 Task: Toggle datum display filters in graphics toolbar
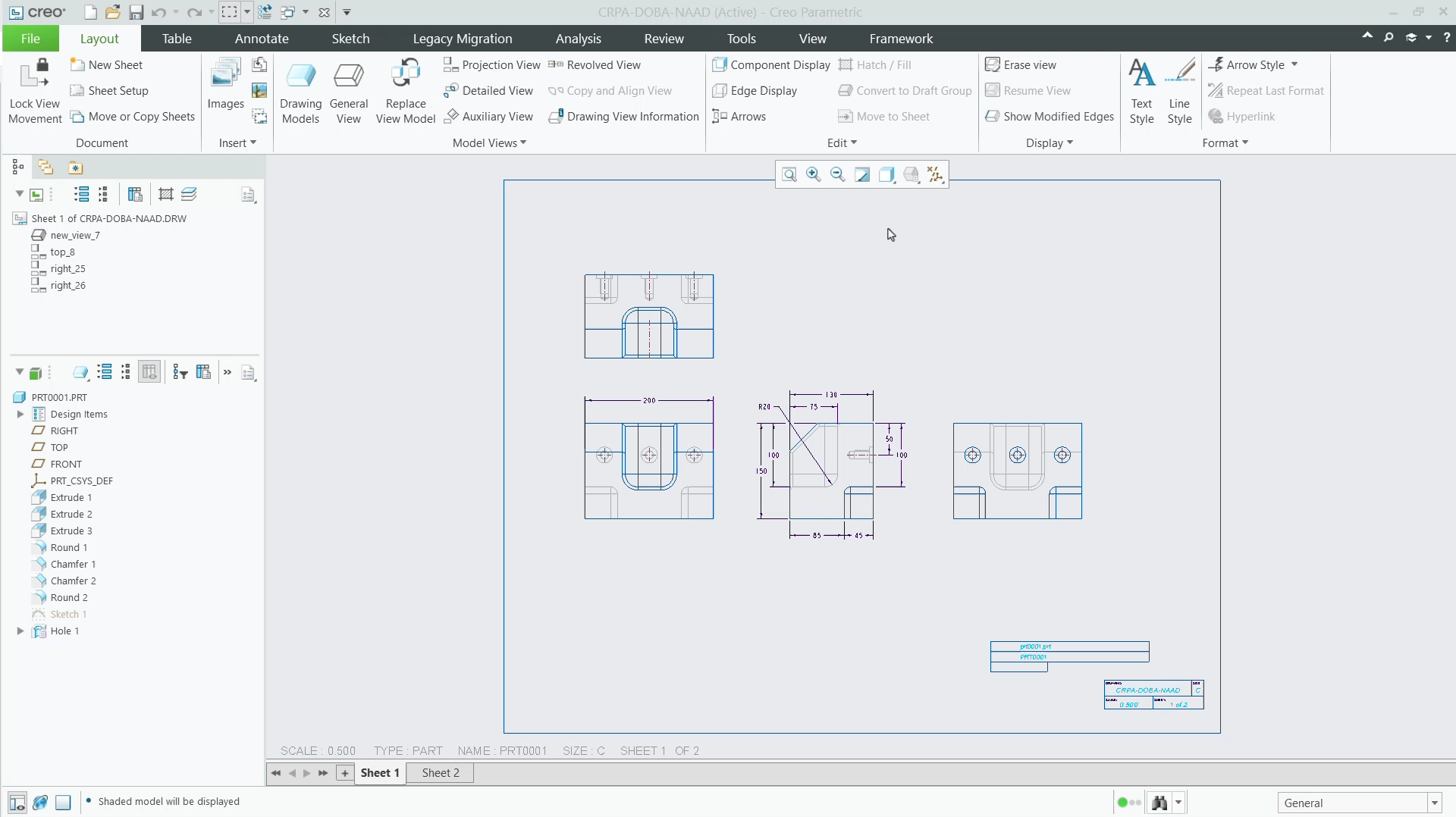click(x=936, y=175)
